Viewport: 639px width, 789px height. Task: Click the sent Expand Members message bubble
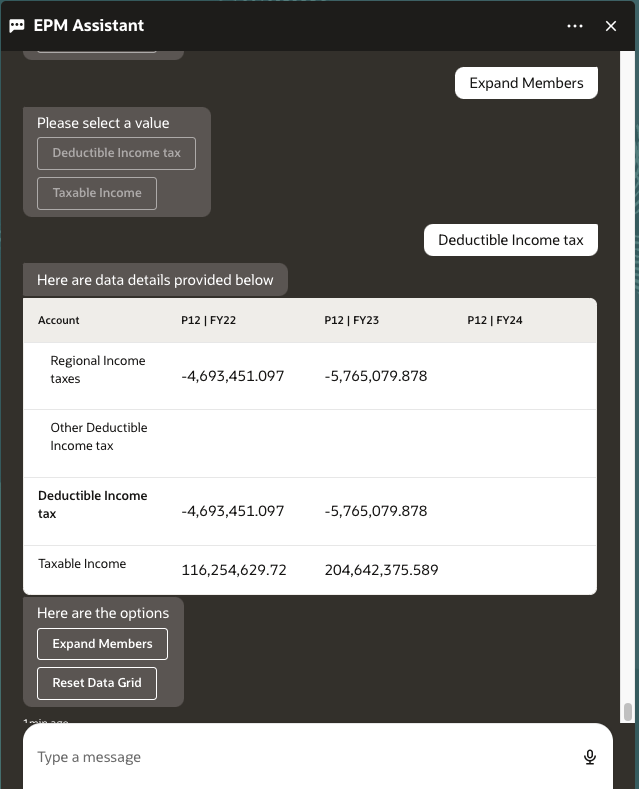(526, 83)
